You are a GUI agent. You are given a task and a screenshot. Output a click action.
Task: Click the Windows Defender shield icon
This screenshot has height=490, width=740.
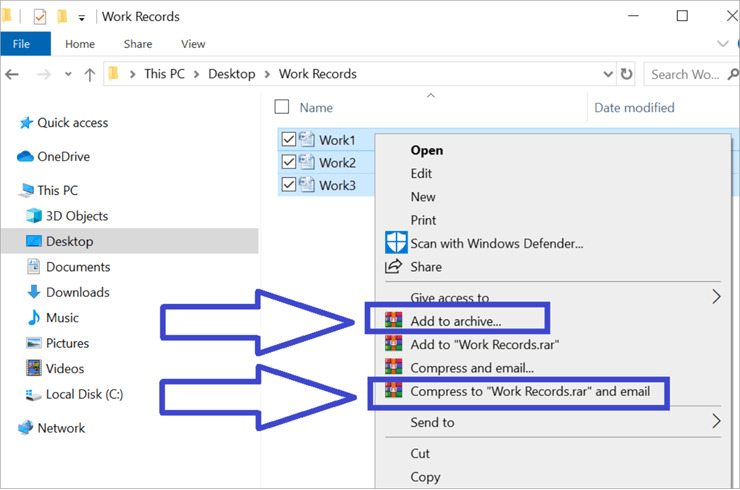[x=396, y=243]
